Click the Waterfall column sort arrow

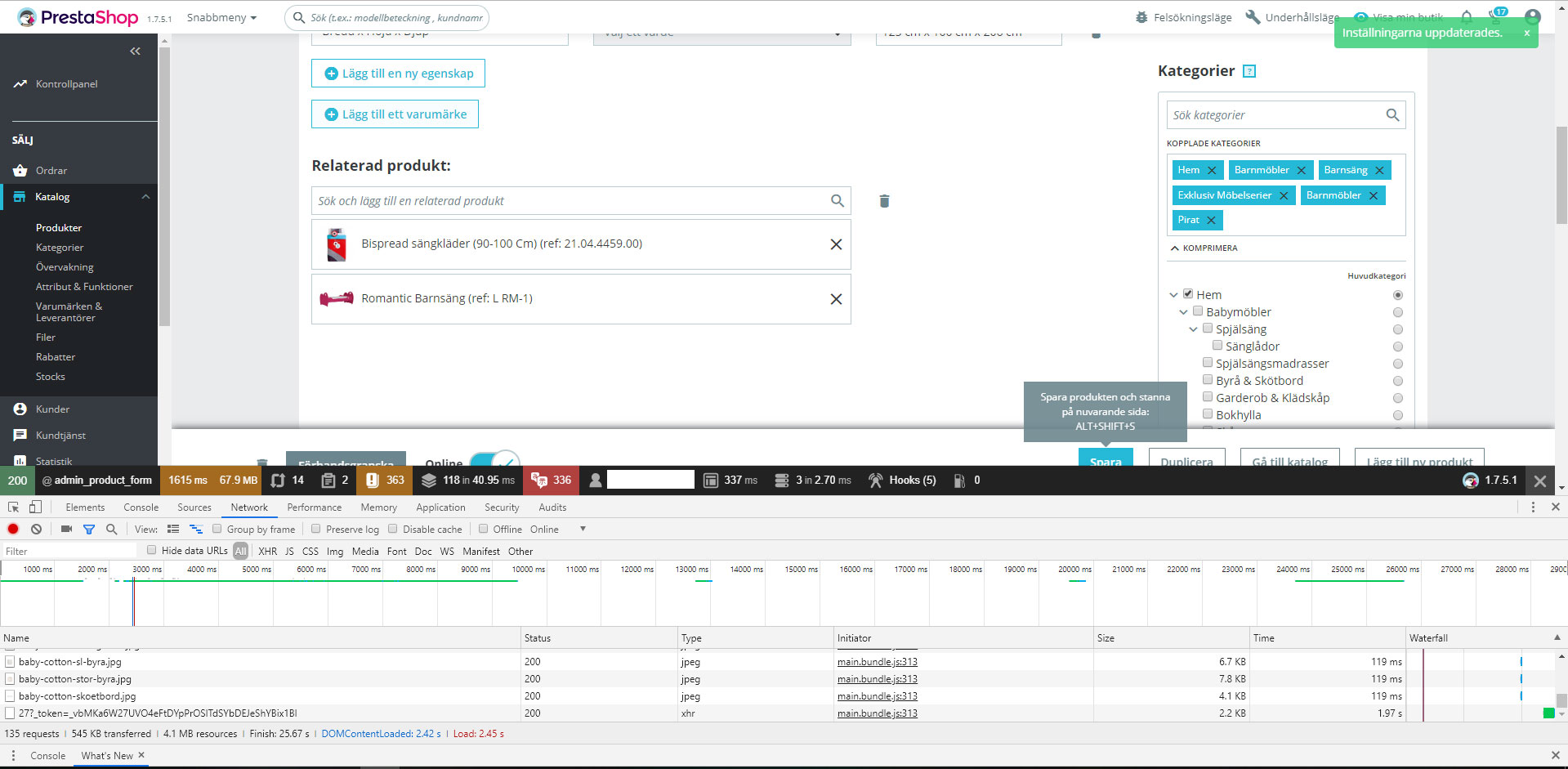click(1557, 637)
